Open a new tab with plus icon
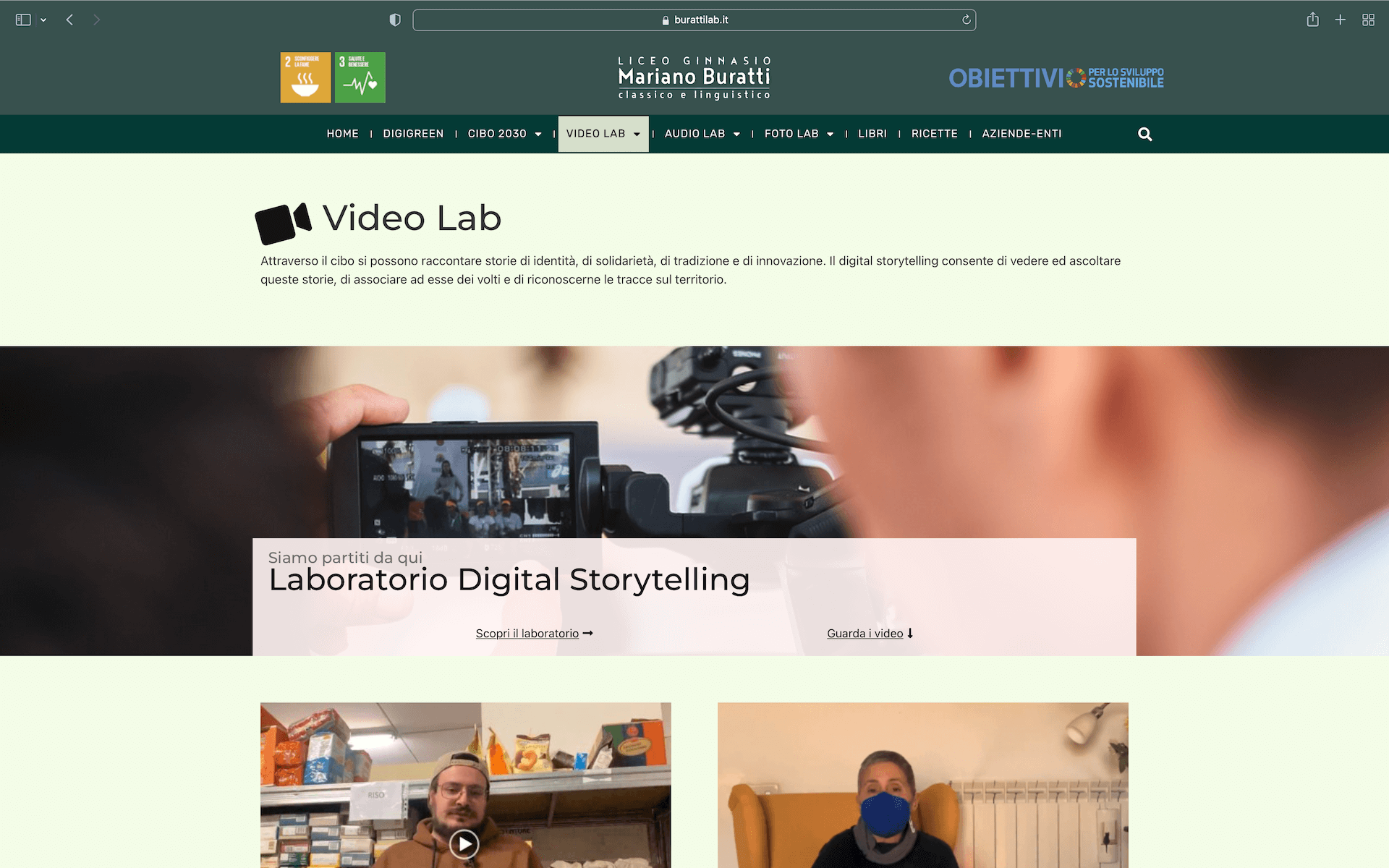 (1340, 20)
